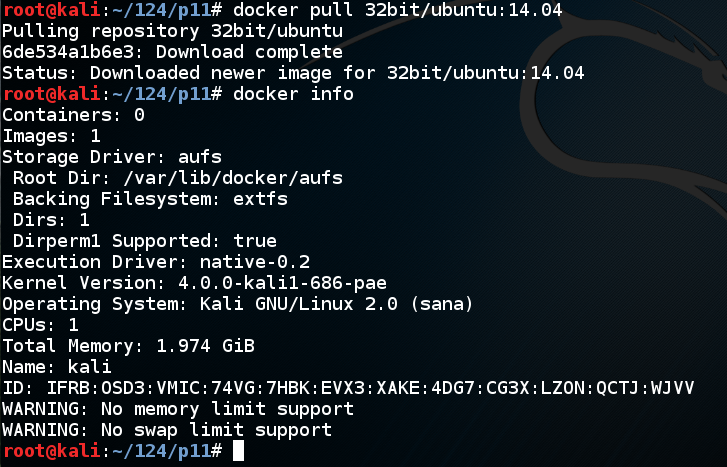Image resolution: width=727 pixels, height=467 pixels.
Task: Click the 'Images: 1' line
Action: point(51,136)
